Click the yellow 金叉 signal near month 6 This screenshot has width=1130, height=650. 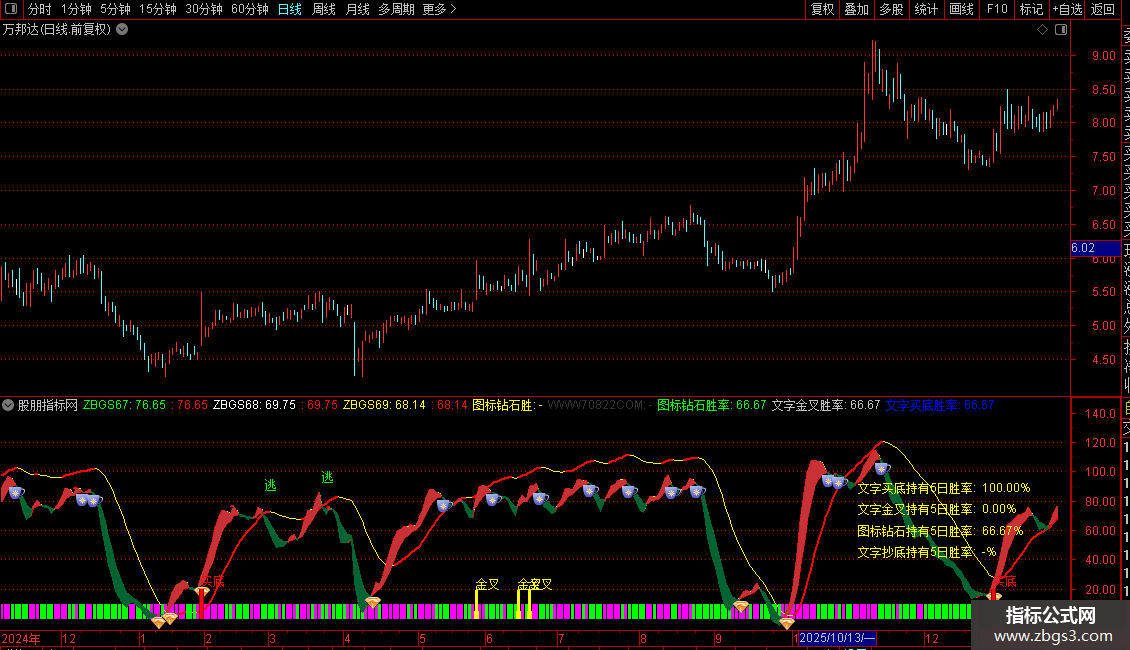pos(488,584)
